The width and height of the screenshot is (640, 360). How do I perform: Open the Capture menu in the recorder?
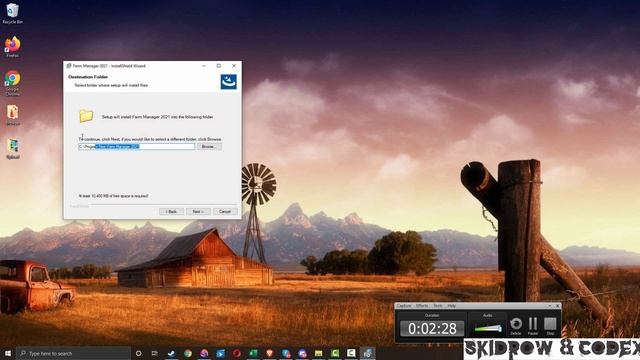(x=404, y=306)
